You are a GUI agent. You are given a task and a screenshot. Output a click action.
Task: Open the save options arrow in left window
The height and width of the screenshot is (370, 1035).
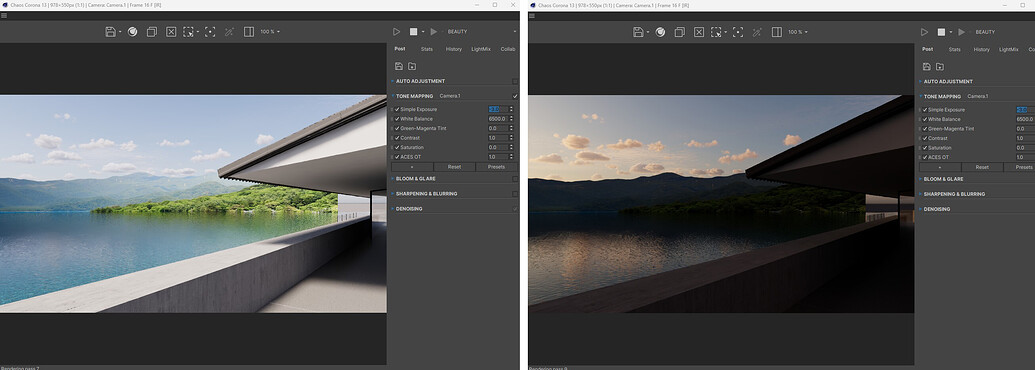(120, 32)
